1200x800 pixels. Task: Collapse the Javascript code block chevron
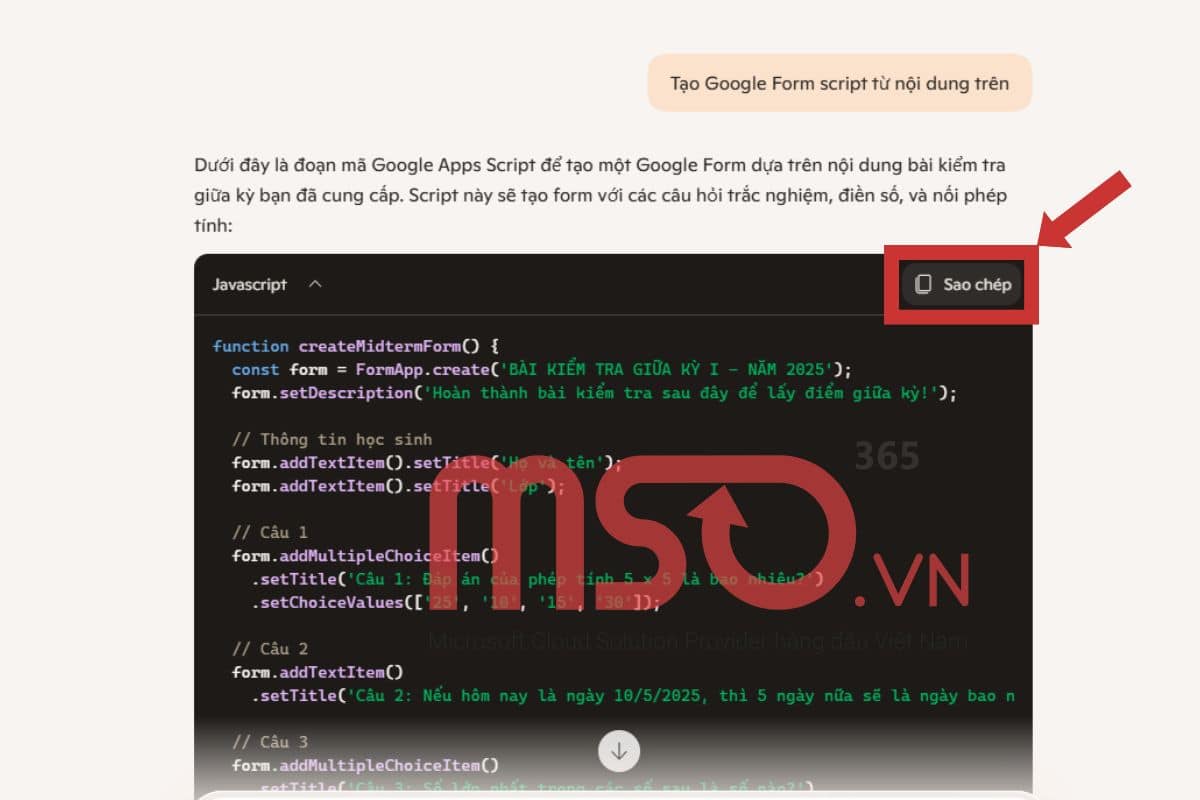tap(315, 284)
